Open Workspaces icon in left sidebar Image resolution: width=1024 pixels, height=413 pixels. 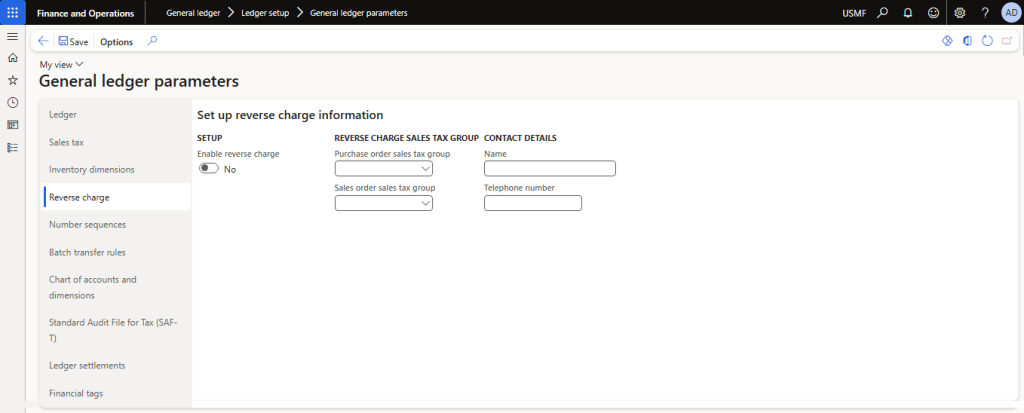pos(12,125)
